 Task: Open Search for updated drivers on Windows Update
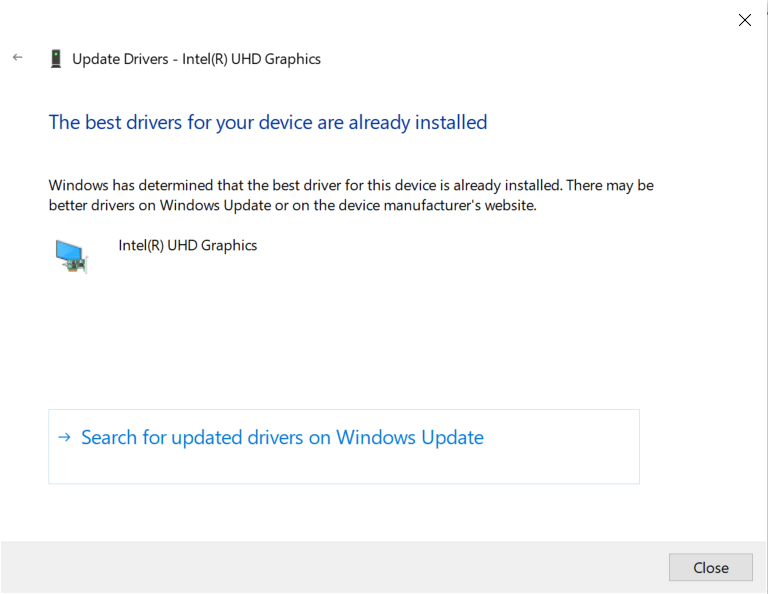344,447
